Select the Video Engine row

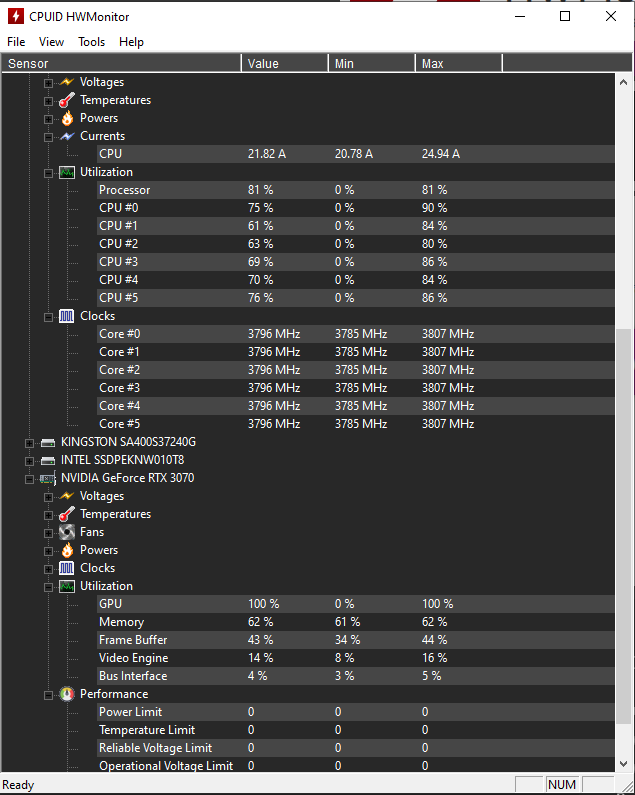[356, 658]
